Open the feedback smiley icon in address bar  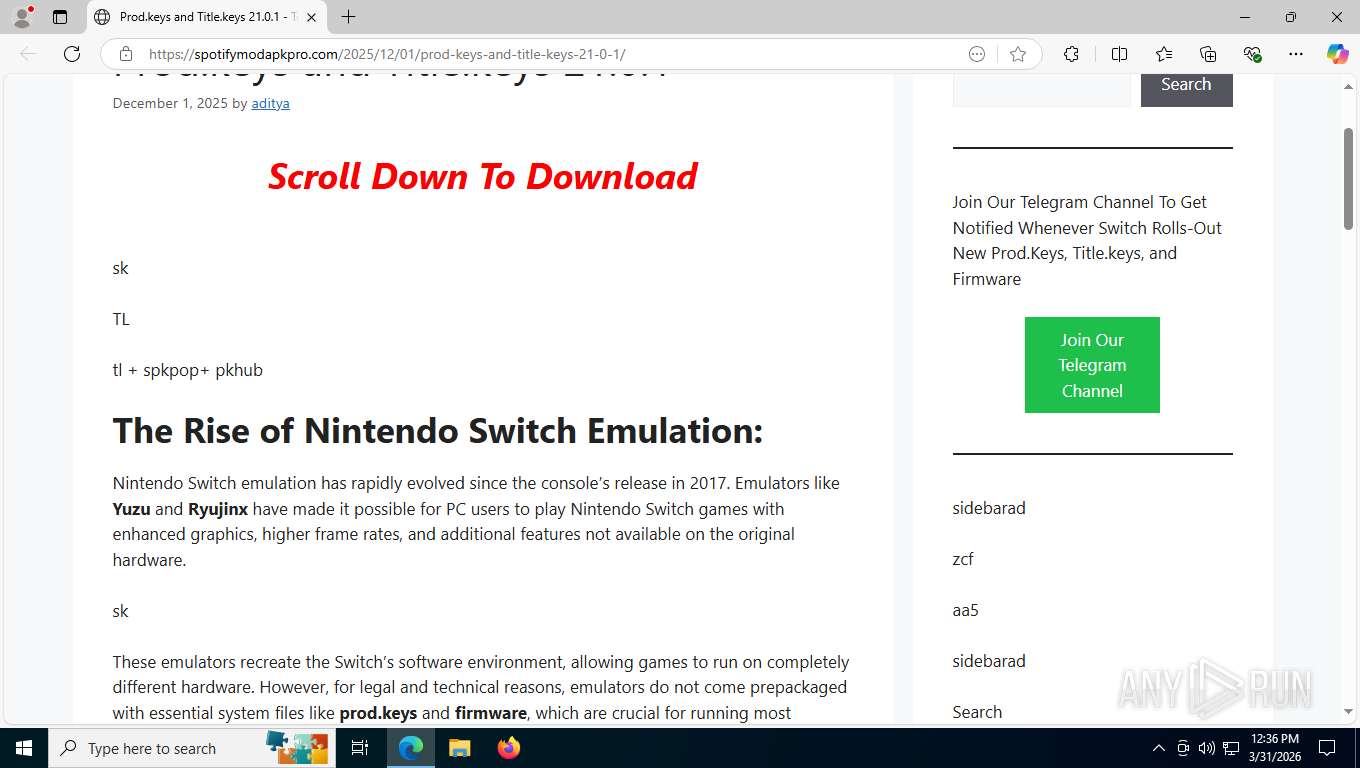coord(977,54)
